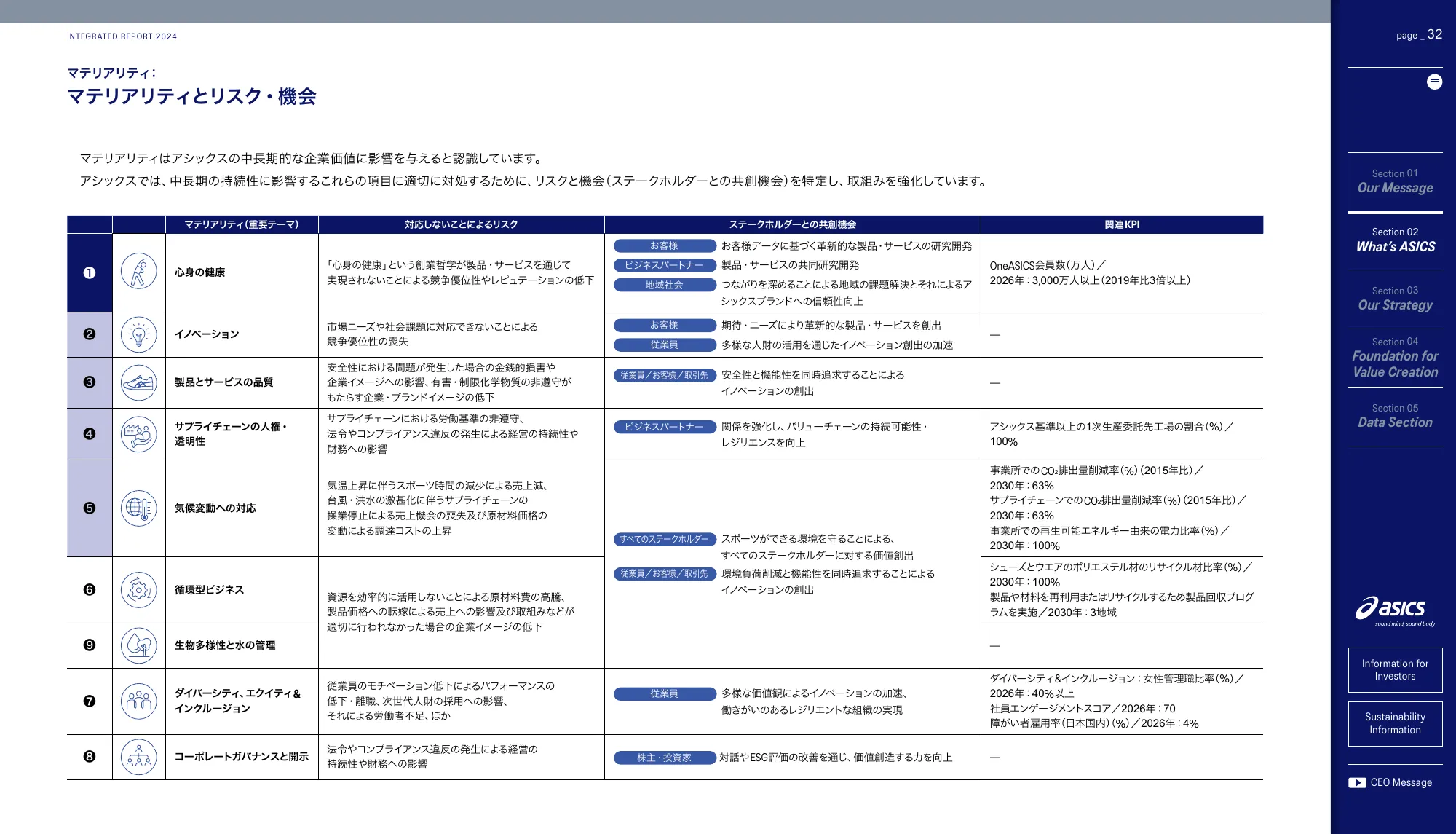Click Sustainability Information button
Image resolution: width=1456 pixels, height=834 pixels.
click(x=1395, y=723)
